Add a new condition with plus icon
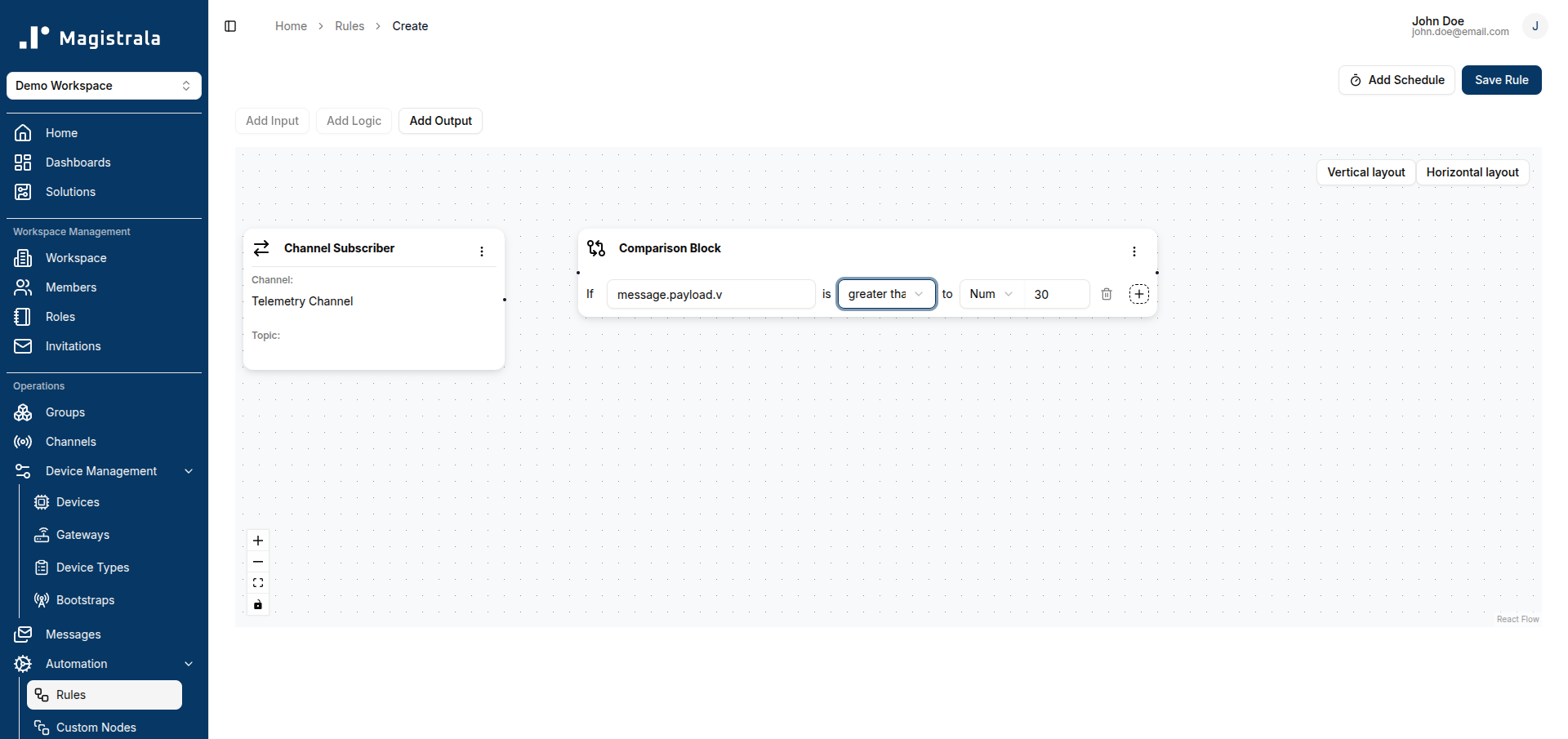The width and height of the screenshot is (1568, 739). point(1139,294)
